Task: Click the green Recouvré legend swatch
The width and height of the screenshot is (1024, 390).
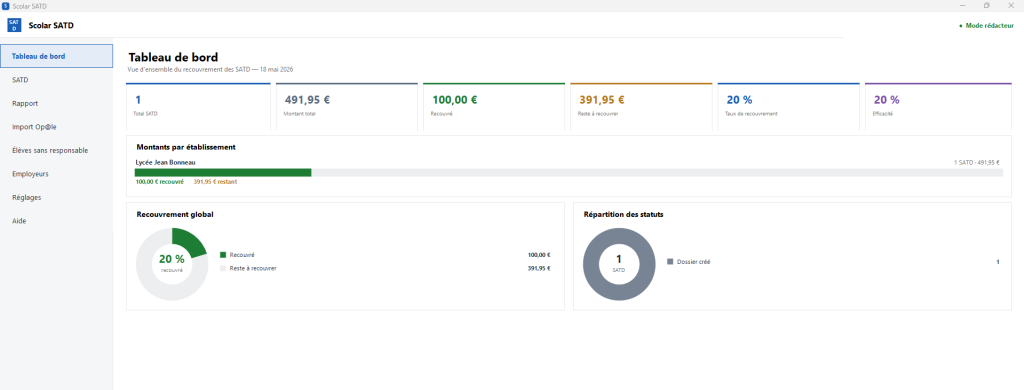Action: pos(223,255)
